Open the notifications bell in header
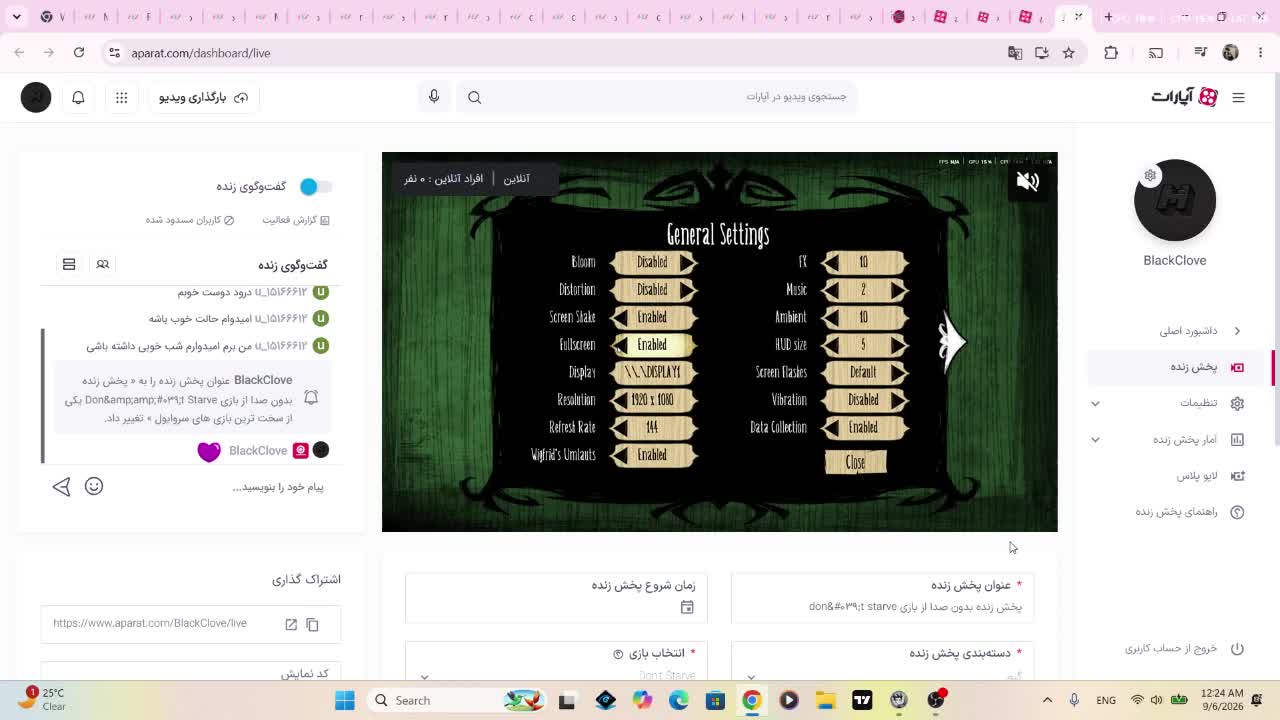The width and height of the screenshot is (1280, 720). click(78, 97)
